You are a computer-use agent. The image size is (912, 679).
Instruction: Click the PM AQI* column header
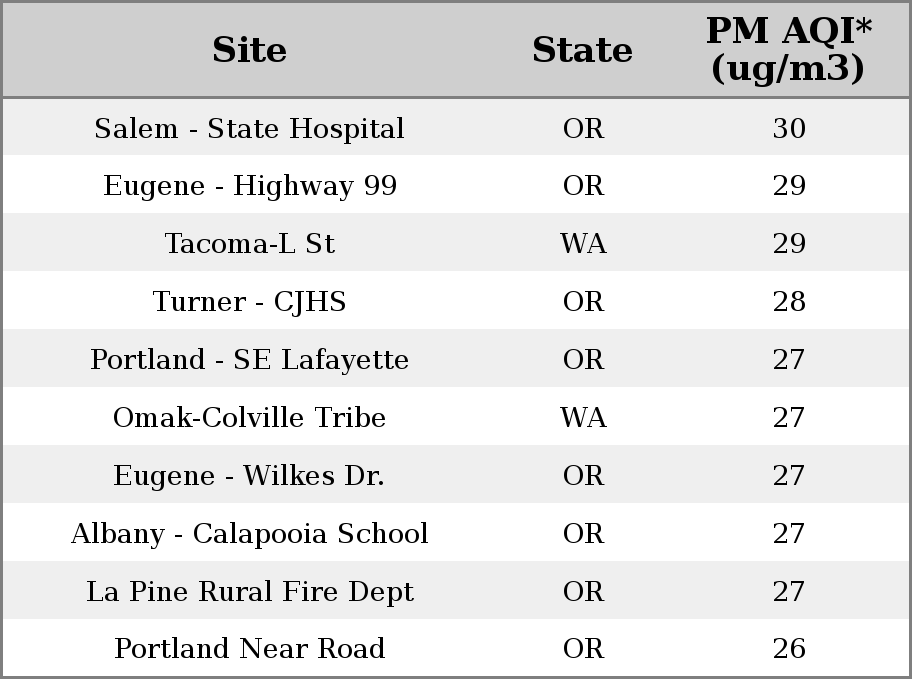789,49
